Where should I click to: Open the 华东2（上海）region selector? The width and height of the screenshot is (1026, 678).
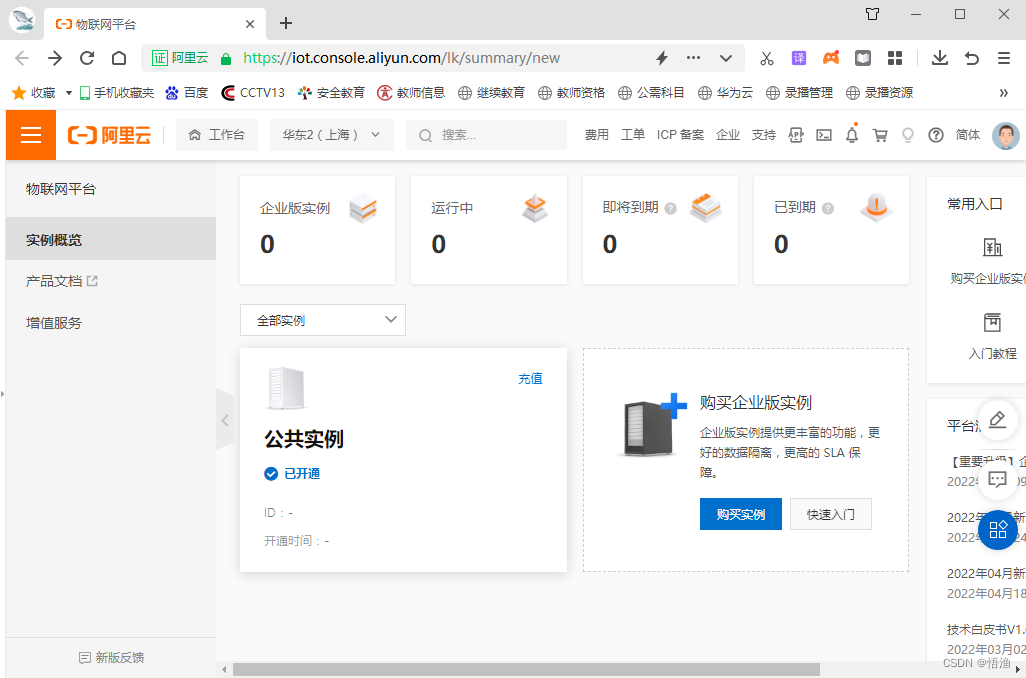point(331,135)
